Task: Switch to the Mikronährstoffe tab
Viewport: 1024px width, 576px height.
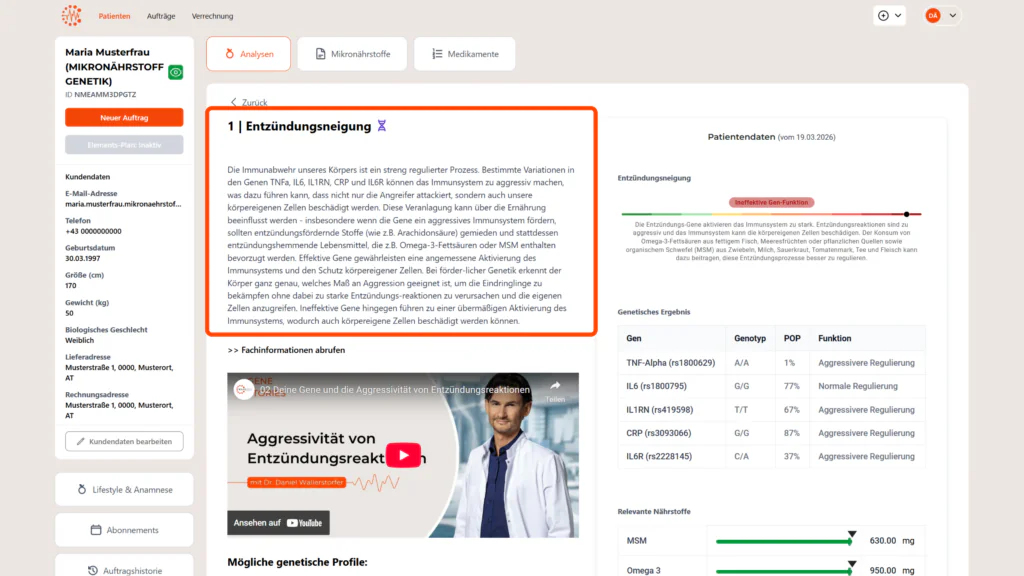Action: point(351,54)
